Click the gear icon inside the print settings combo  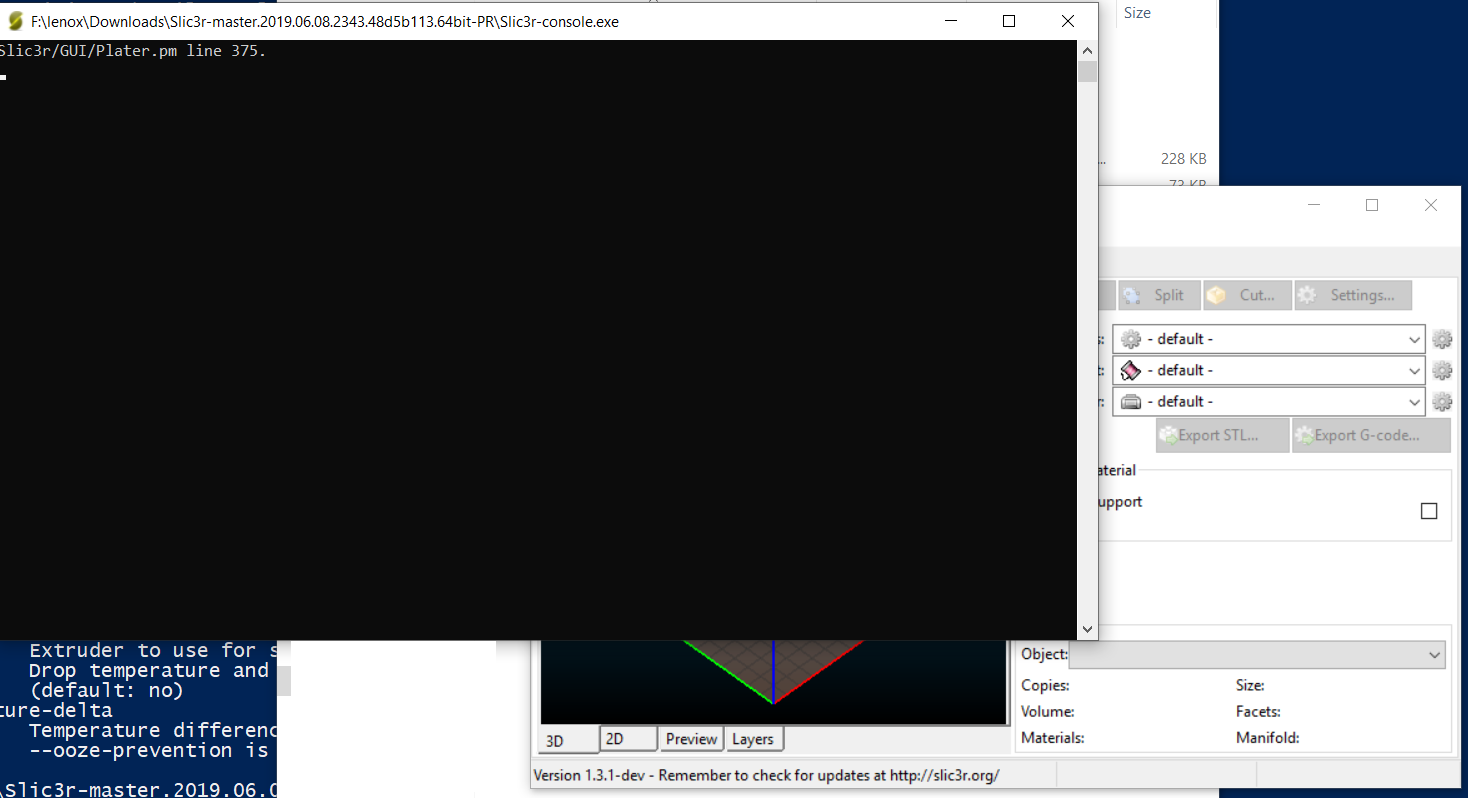point(1129,339)
